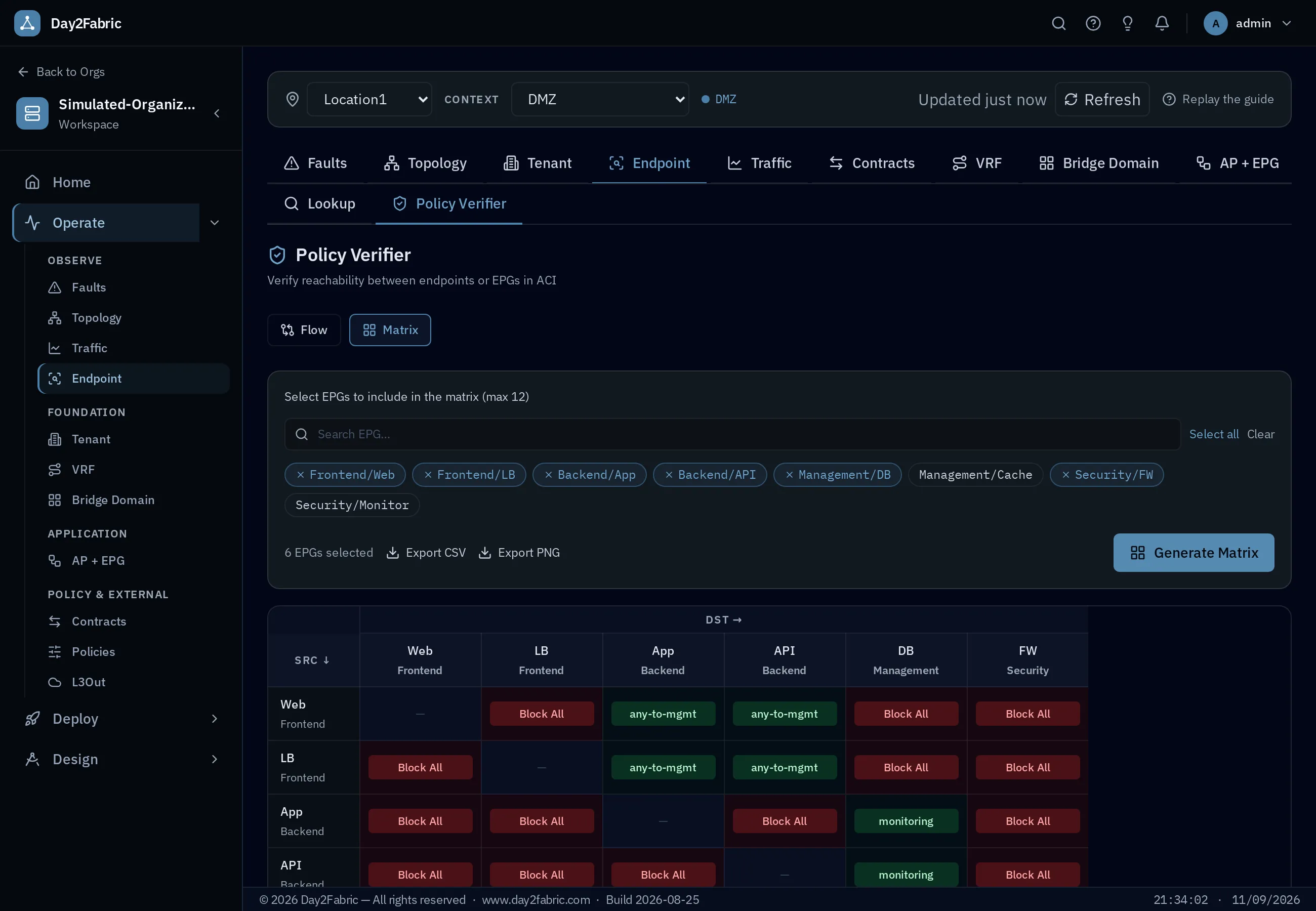The image size is (1316, 911).
Task: Select the Management/Cache EPG chip
Action: click(975, 475)
